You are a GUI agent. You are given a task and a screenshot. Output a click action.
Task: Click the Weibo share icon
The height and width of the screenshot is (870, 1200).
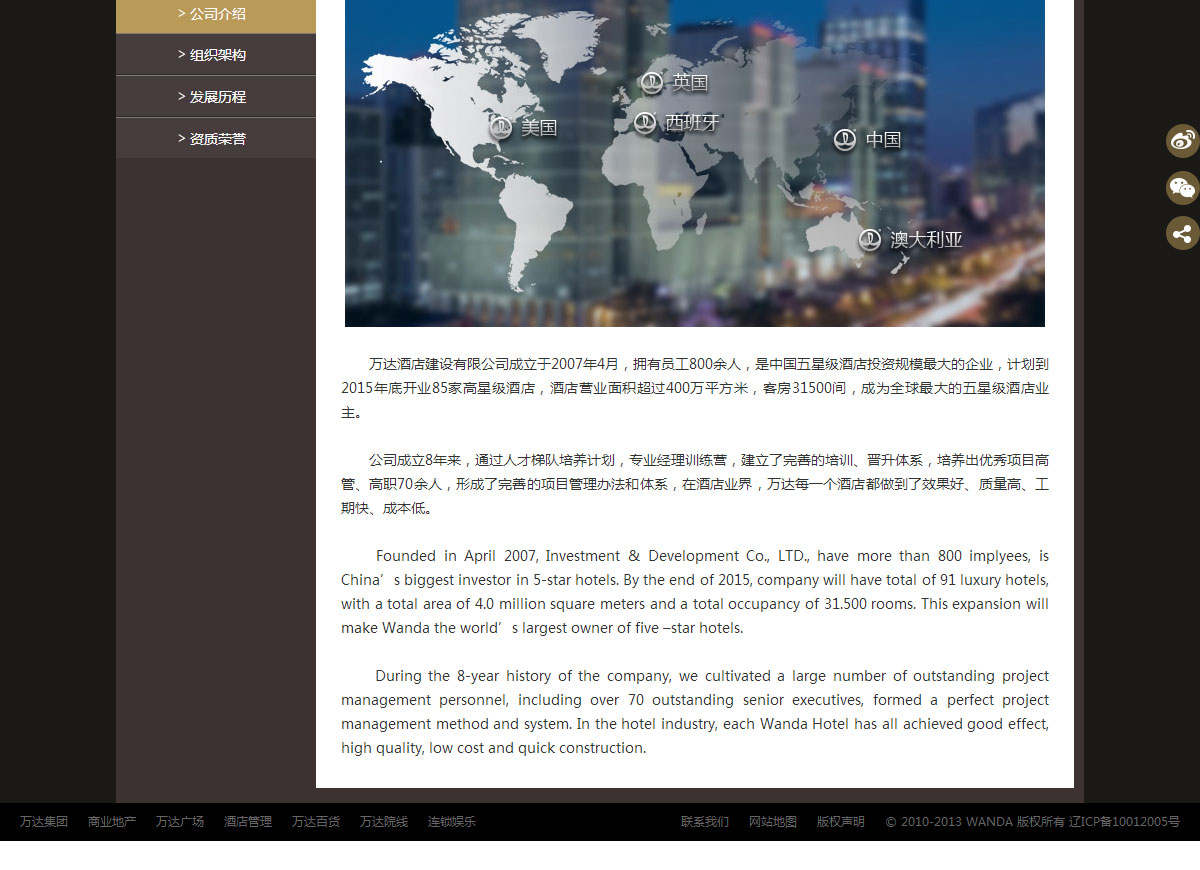pos(1182,141)
